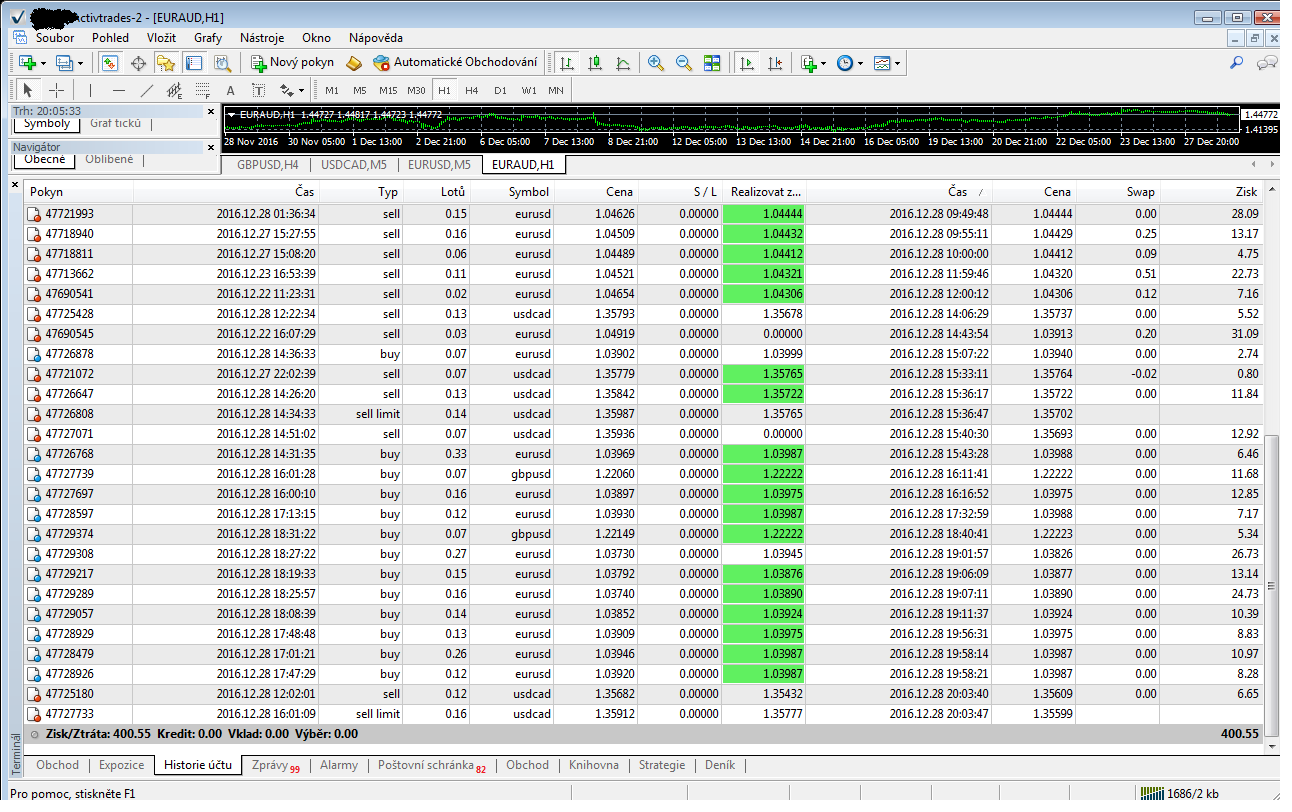
Task: Click the zoom in magnifier icon
Action: [x=656, y=63]
